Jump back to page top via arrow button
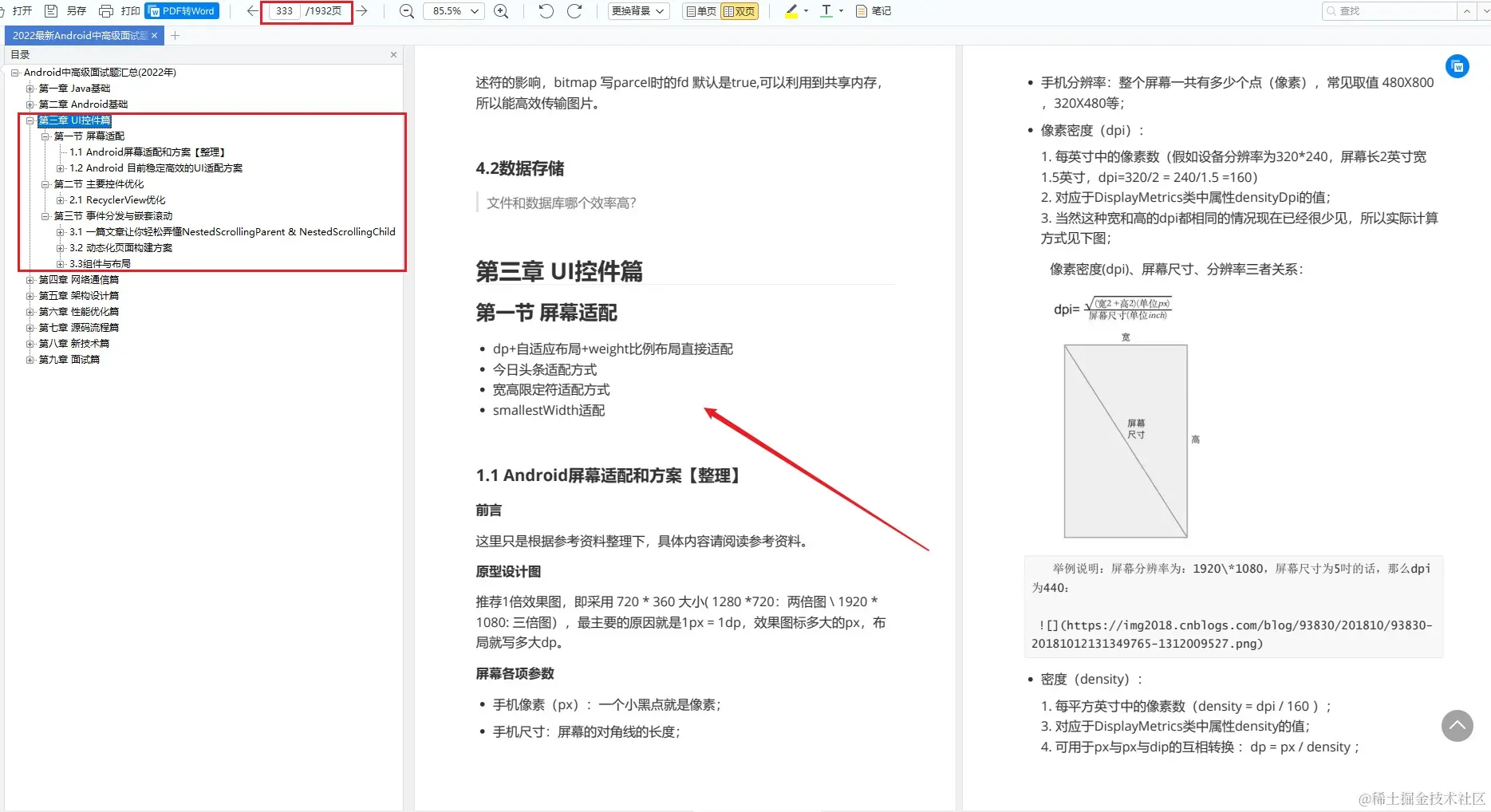Screen dimensions: 1491x812 click(x=1457, y=726)
